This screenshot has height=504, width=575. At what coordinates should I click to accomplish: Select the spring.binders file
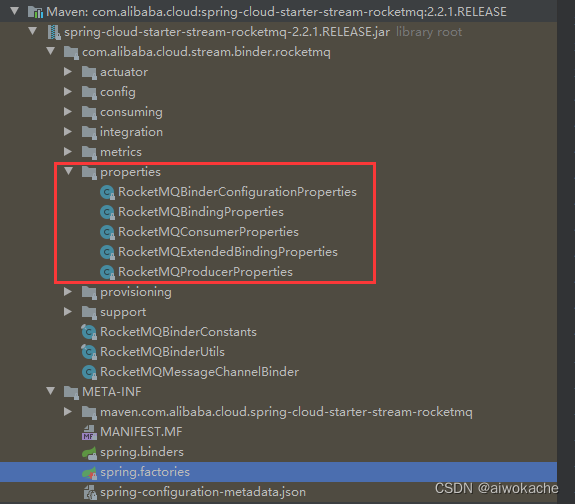pyautogui.click(x=142, y=452)
